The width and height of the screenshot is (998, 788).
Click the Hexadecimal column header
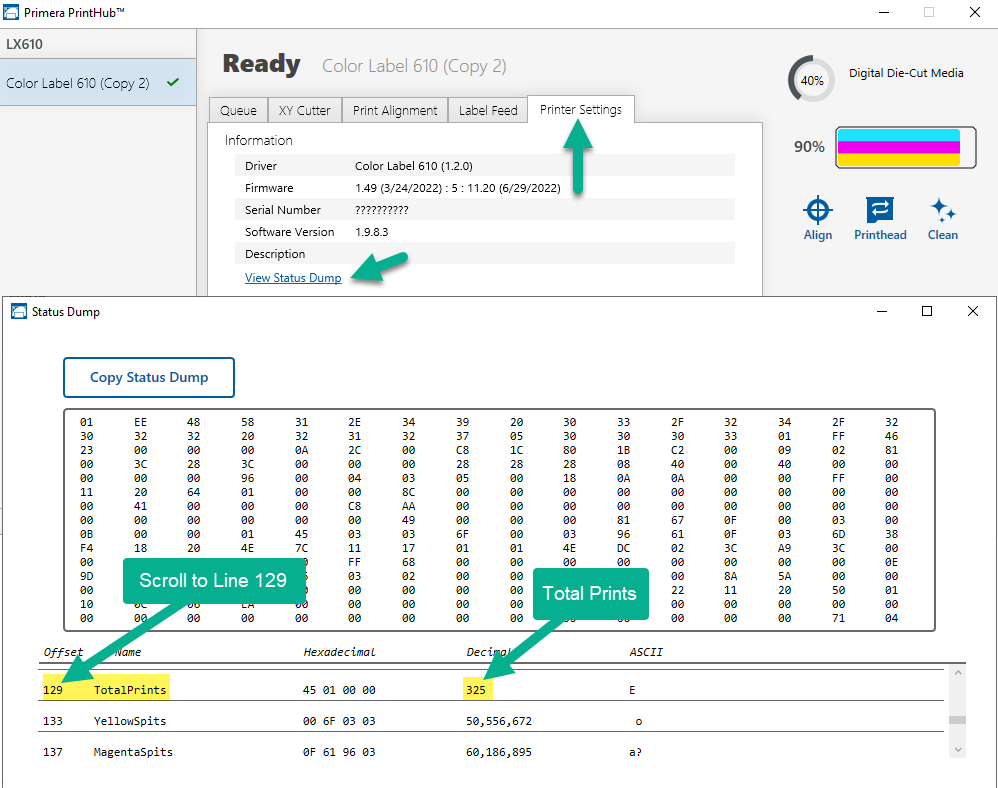[x=339, y=652]
